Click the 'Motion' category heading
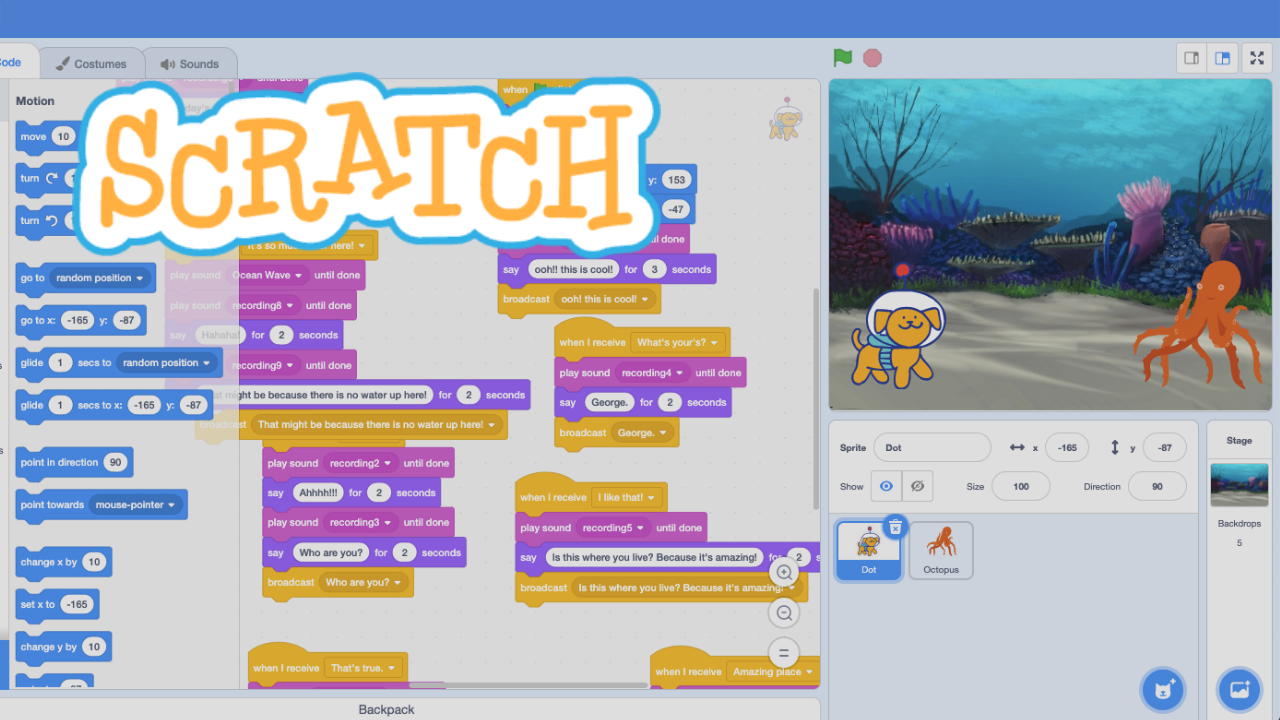 pyautogui.click(x=35, y=101)
